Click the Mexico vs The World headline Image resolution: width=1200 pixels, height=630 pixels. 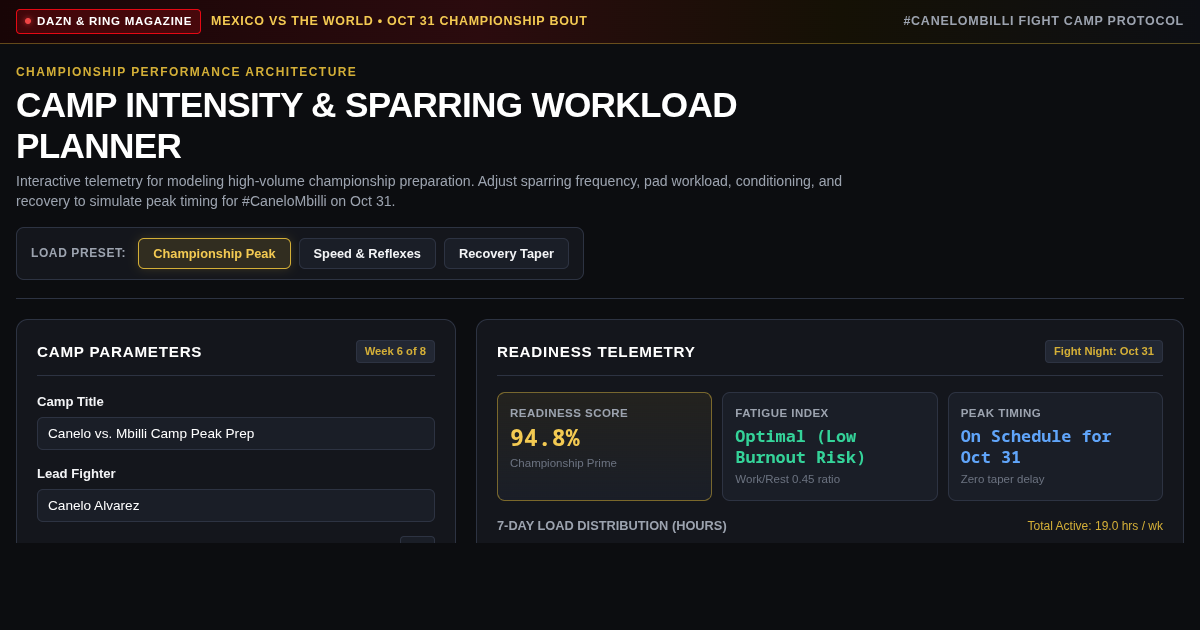(399, 21)
